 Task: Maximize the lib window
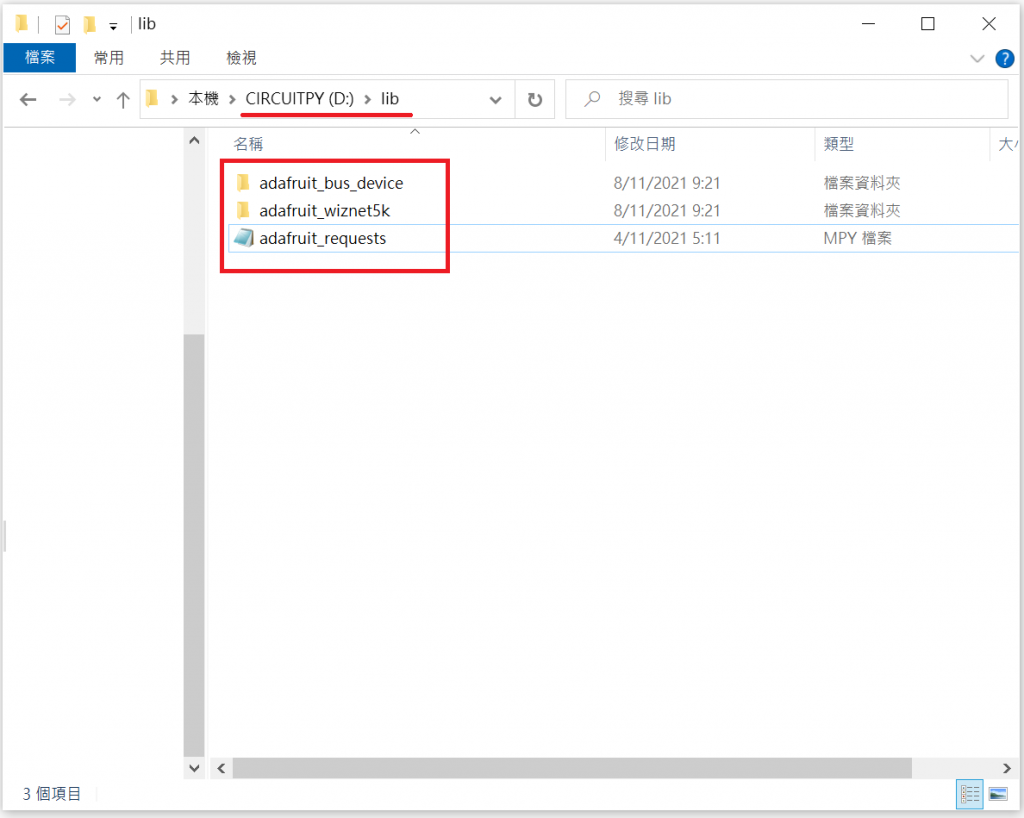927,24
